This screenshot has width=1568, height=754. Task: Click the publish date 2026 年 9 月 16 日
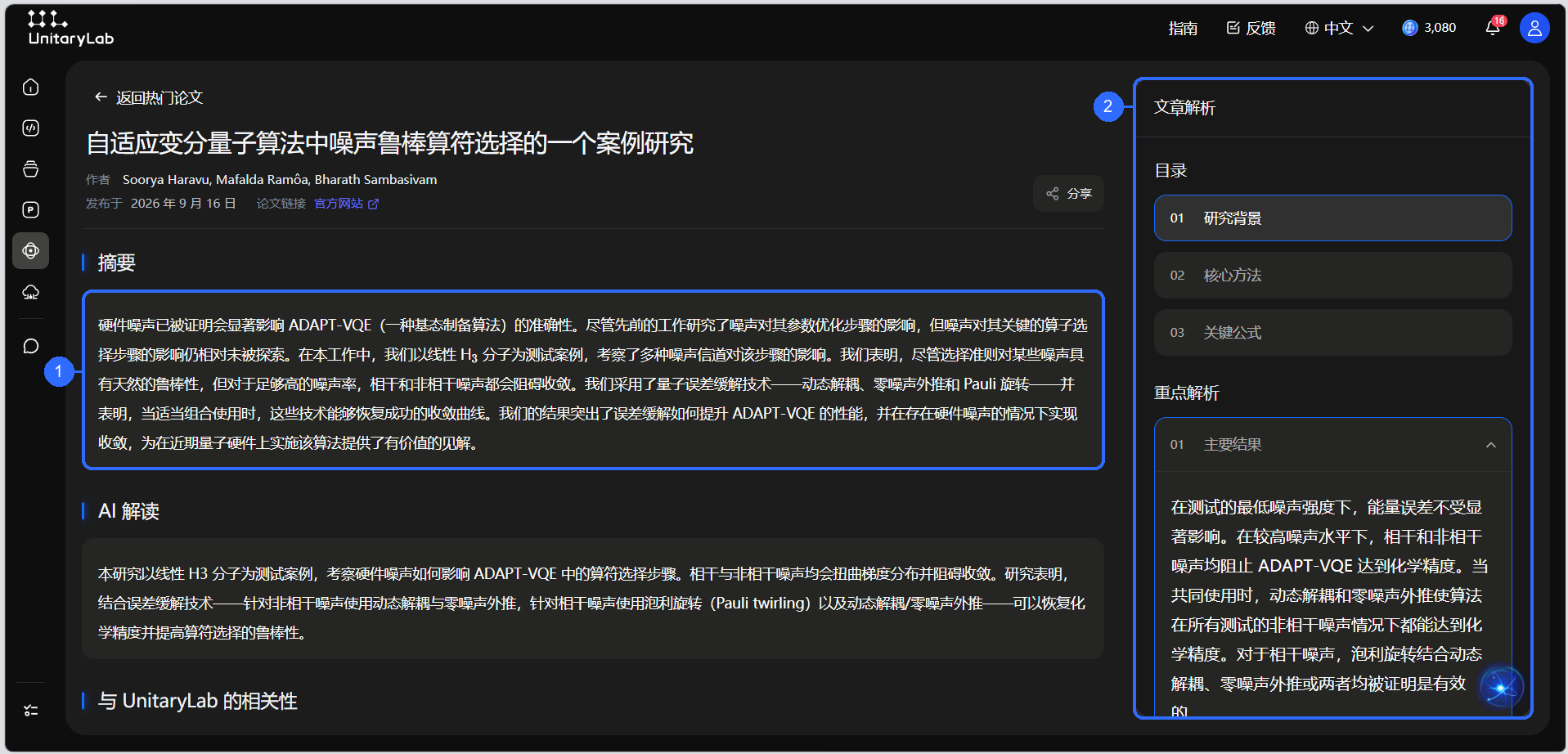click(183, 204)
